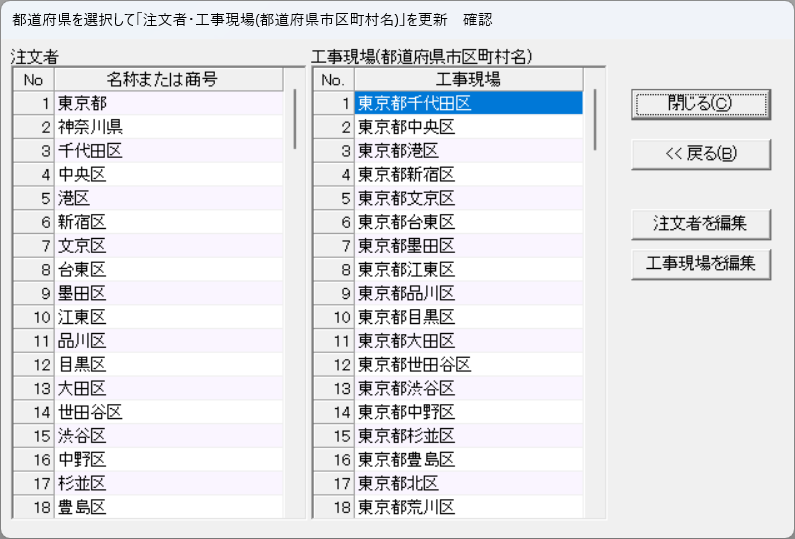The image size is (795, 539).
Task: Select 目黒区 in the 注文者 list
Action: tap(168, 366)
